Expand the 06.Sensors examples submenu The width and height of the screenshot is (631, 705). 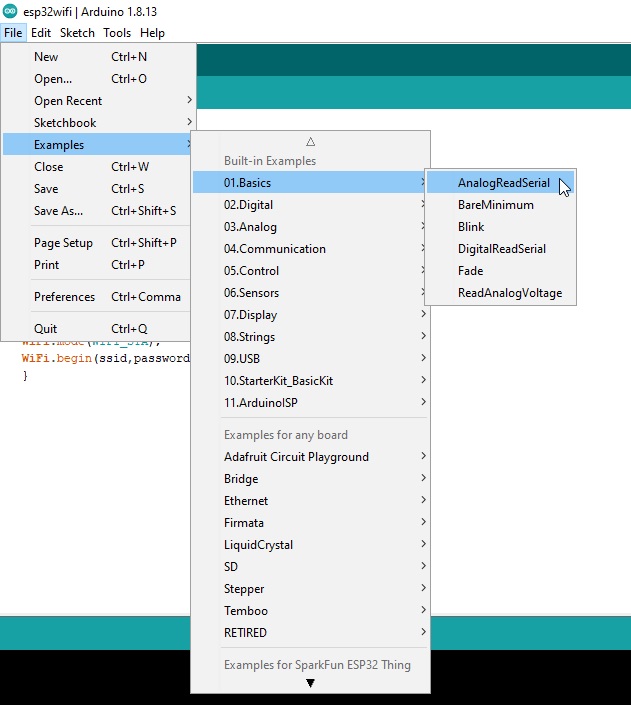coord(310,293)
